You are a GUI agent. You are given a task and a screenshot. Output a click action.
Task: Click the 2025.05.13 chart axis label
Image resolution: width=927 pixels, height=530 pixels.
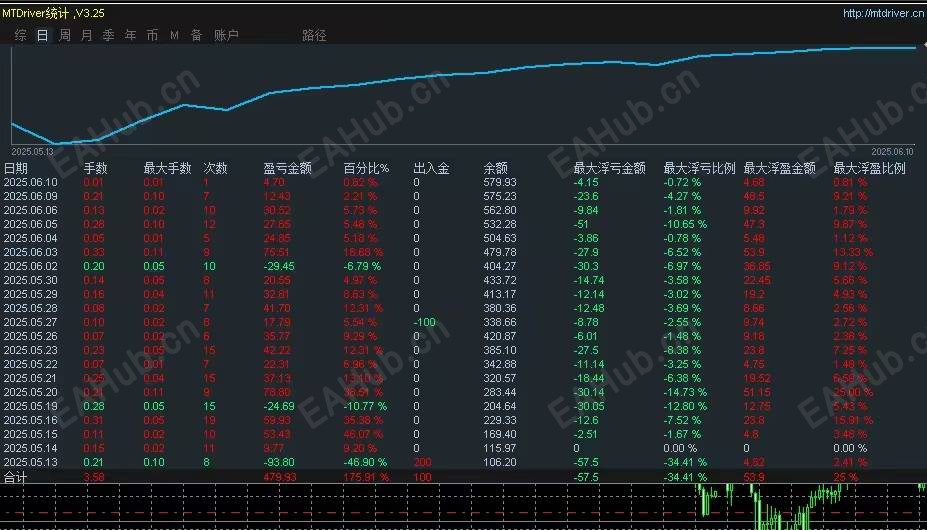[33, 151]
